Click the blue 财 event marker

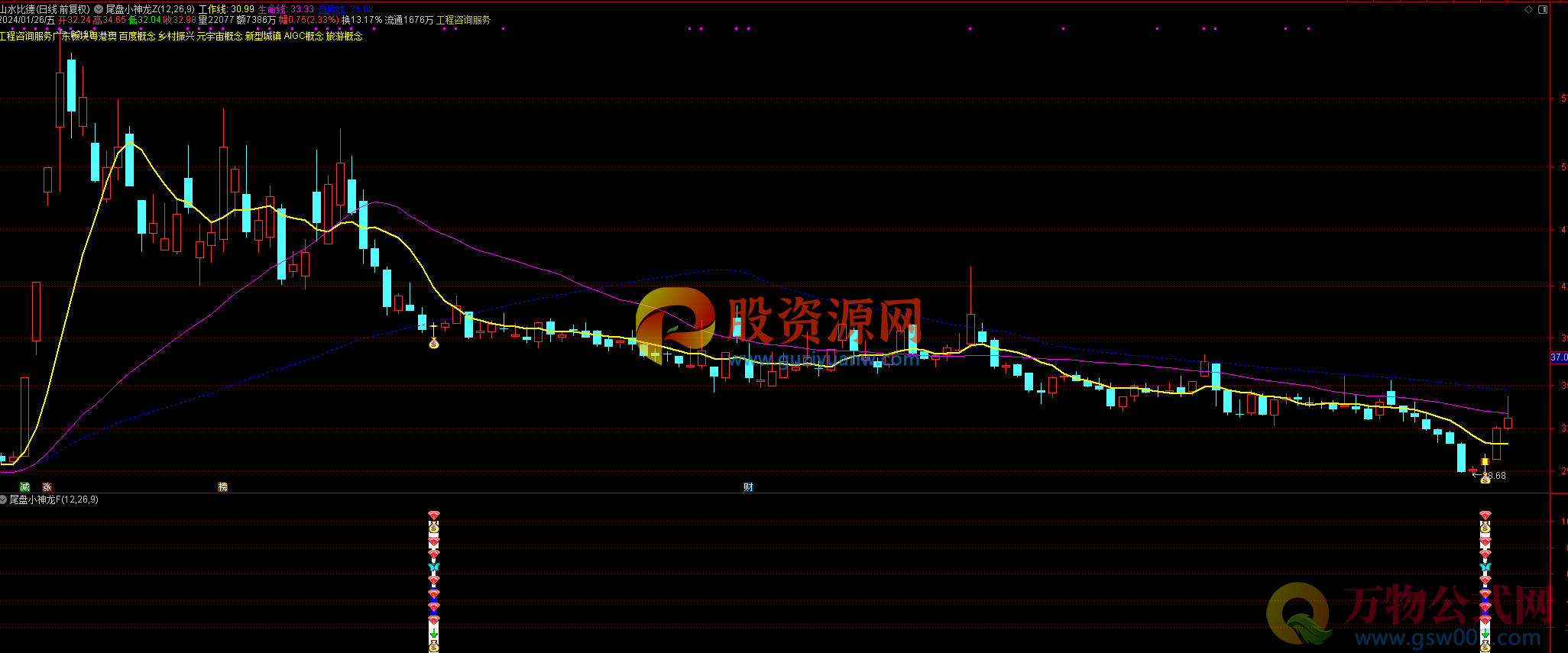click(749, 487)
